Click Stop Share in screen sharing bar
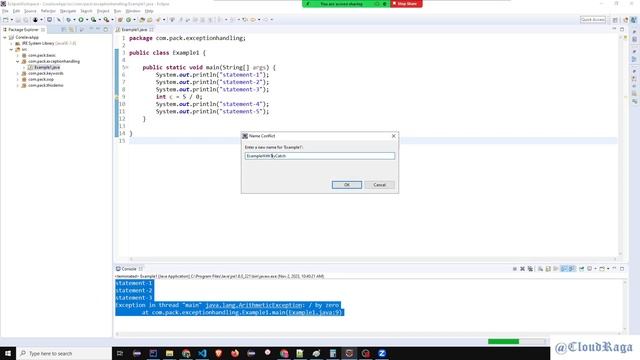This screenshot has height=360, width=640. (406, 4)
